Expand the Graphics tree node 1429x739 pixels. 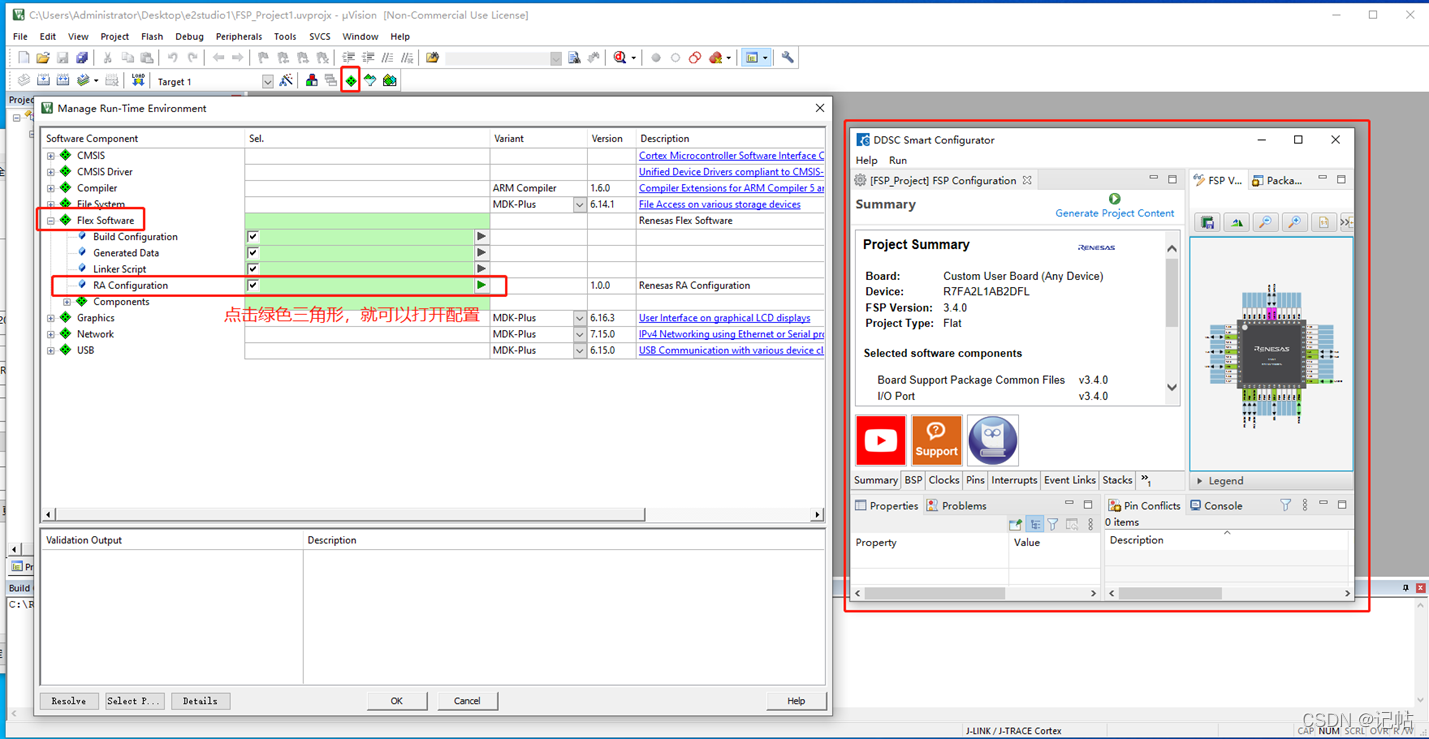point(51,318)
